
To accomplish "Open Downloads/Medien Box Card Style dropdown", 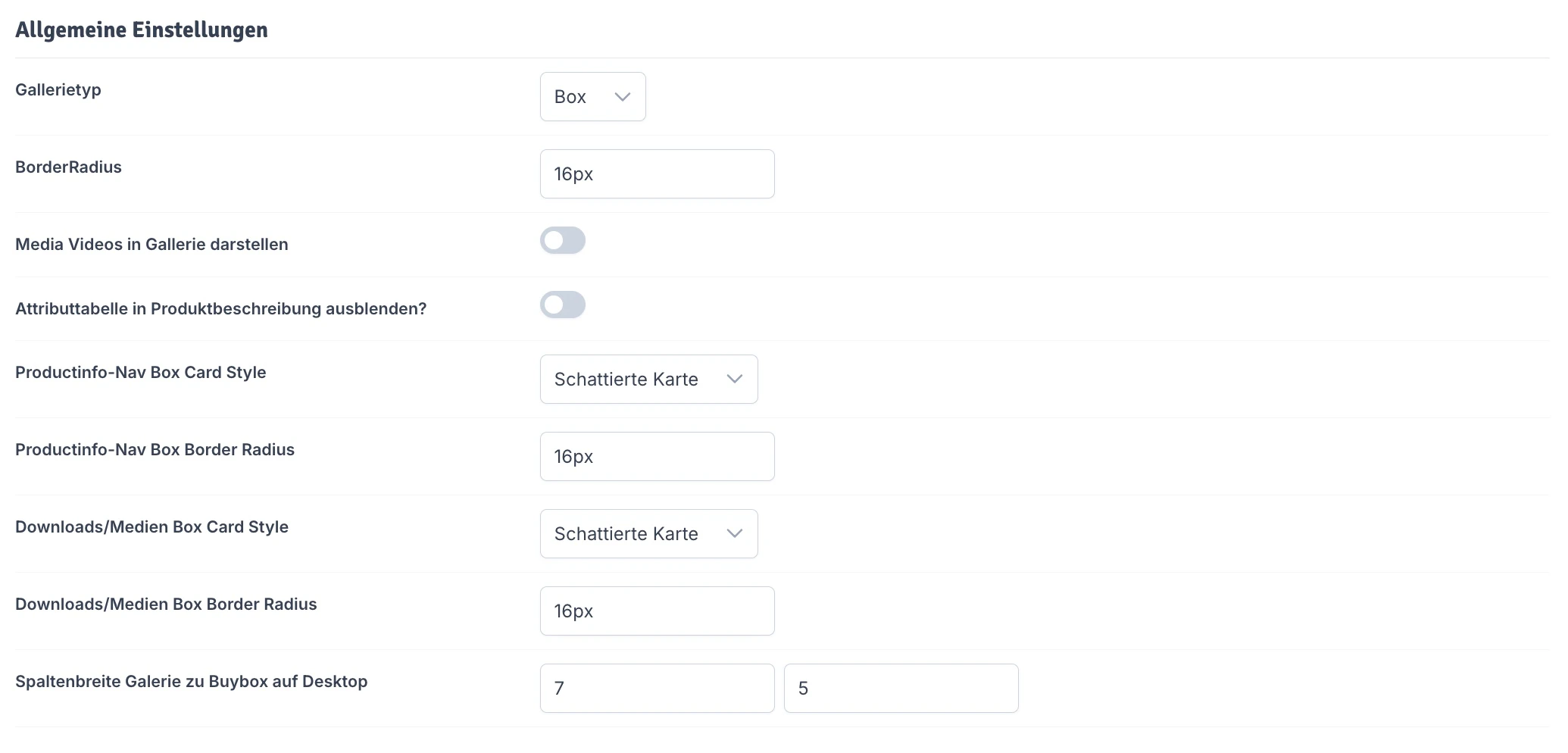I will click(648, 534).
